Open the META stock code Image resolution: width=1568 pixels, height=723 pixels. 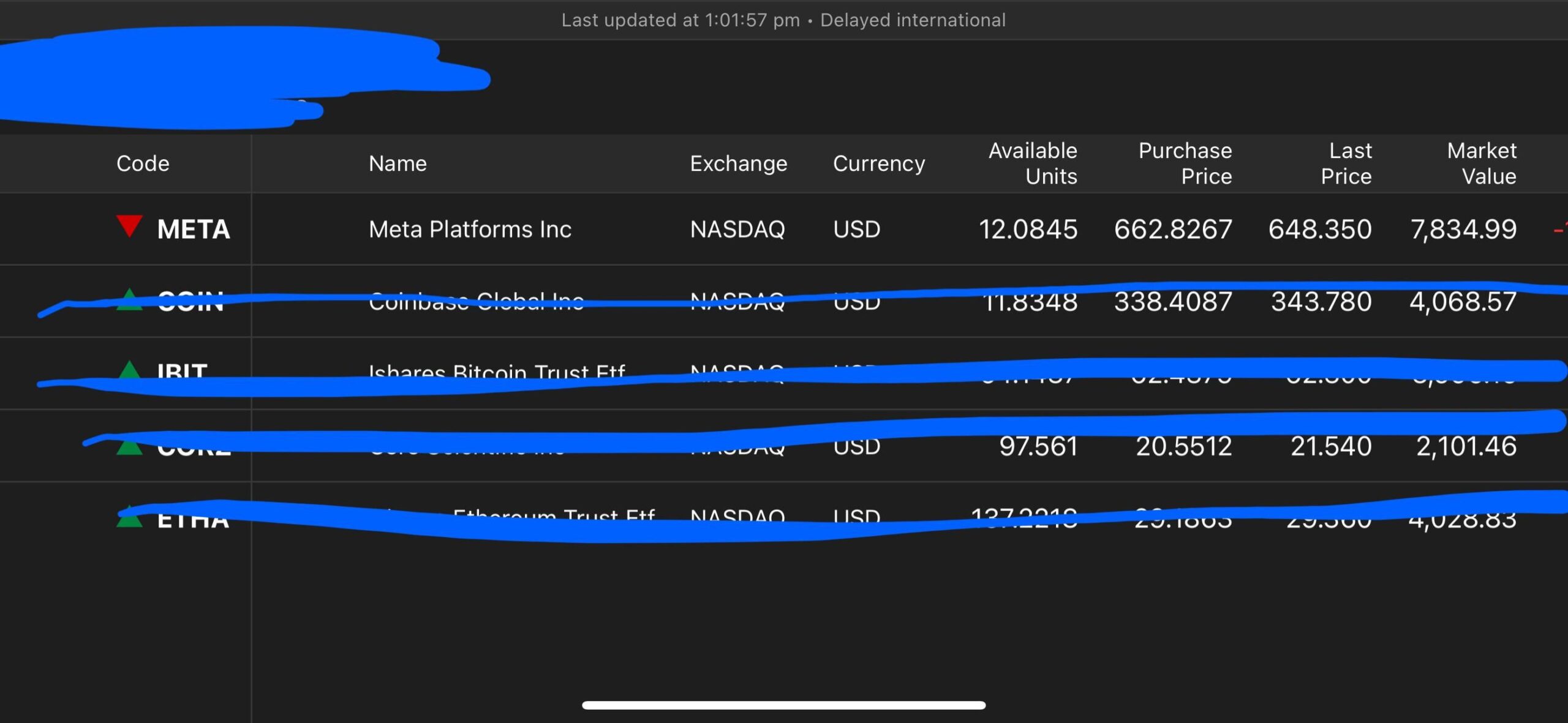(x=194, y=230)
